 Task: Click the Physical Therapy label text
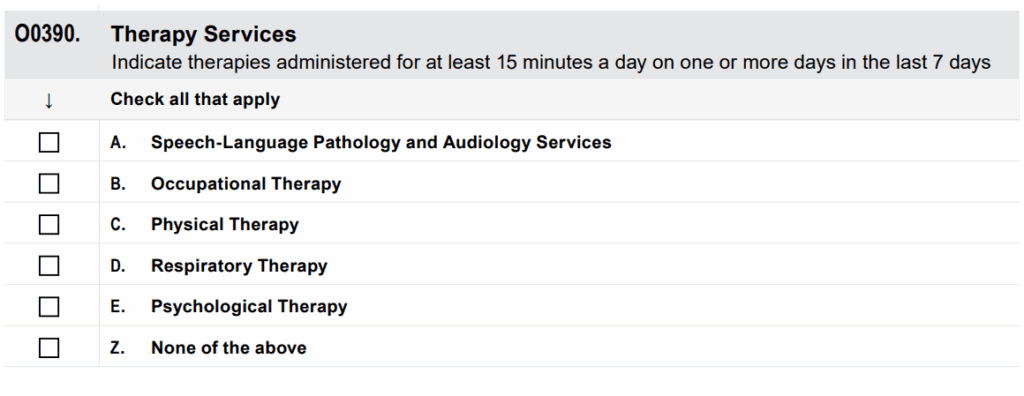pos(225,225)
